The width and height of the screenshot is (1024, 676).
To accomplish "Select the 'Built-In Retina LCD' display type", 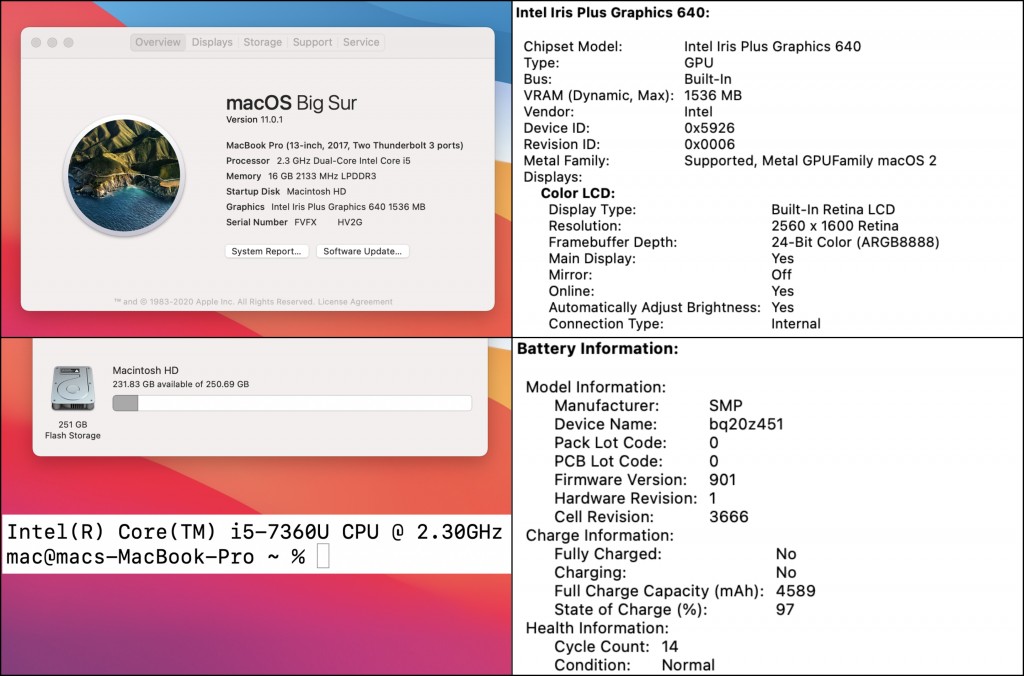I will coord(833,210).
